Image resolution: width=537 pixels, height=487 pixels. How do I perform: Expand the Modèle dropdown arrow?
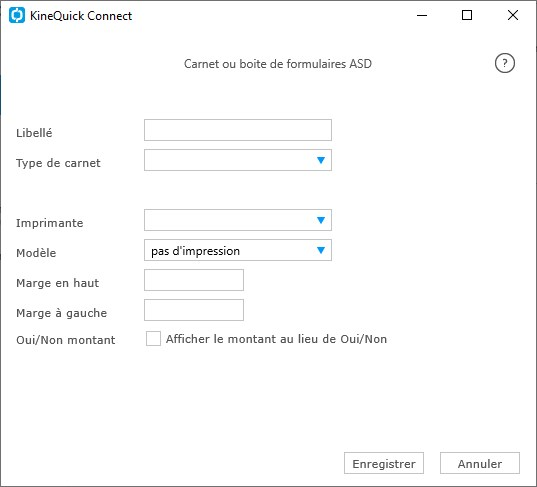coord(321,250)
